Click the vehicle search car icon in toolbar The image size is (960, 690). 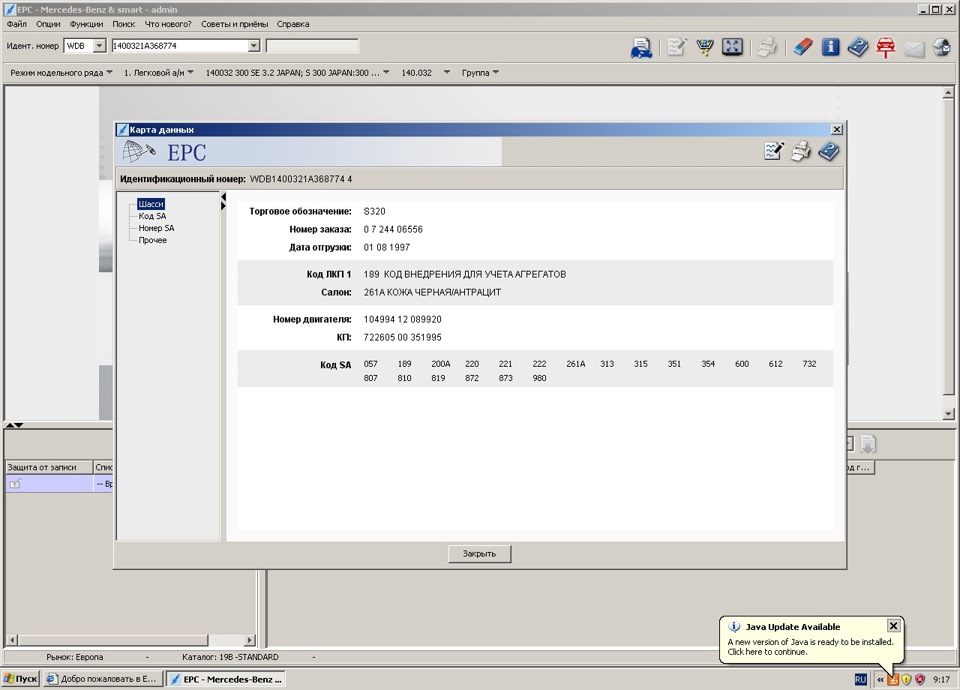(x=641, y=47)
